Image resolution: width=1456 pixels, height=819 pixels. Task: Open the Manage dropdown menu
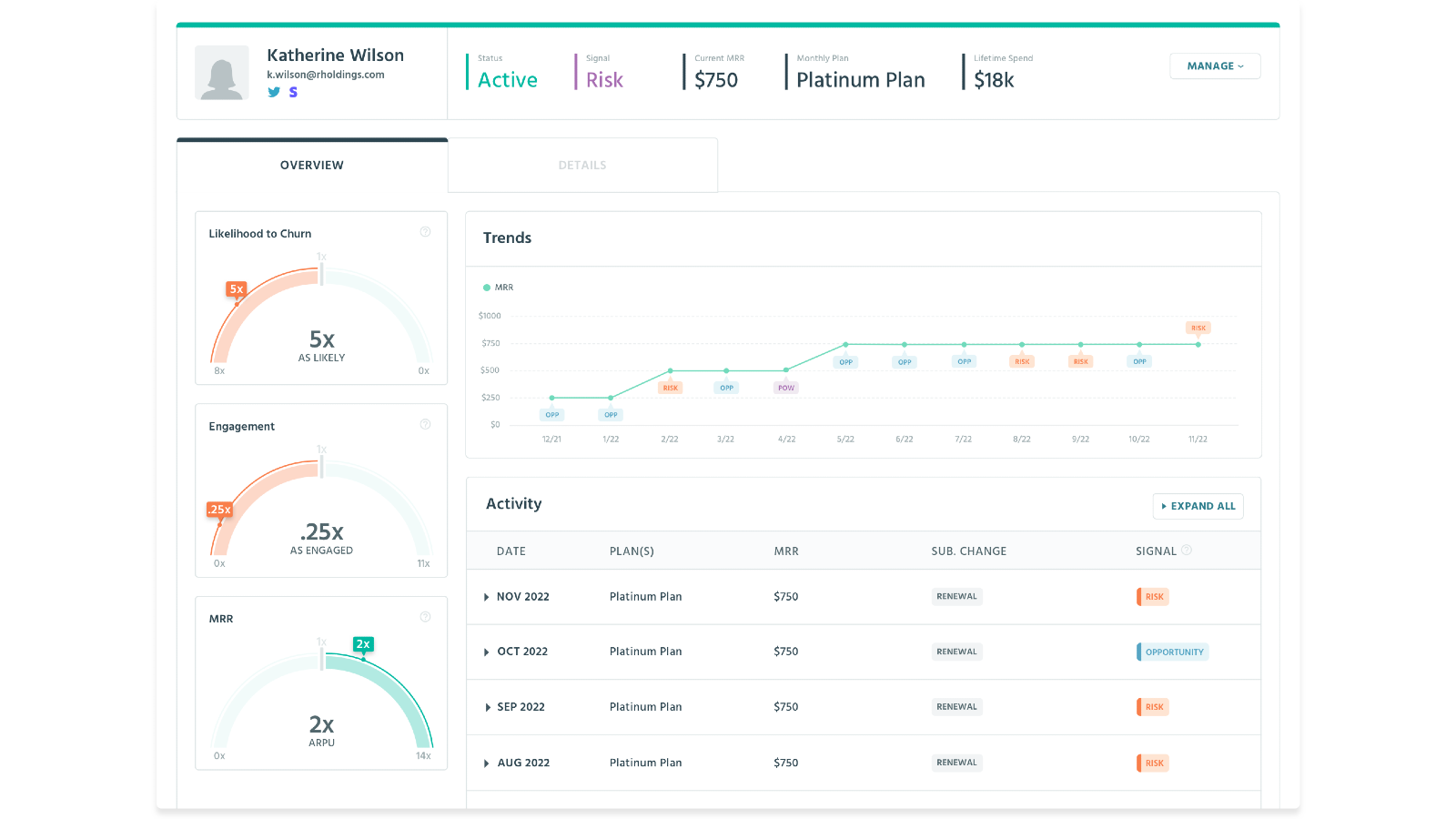click(x=1215, y=66)
